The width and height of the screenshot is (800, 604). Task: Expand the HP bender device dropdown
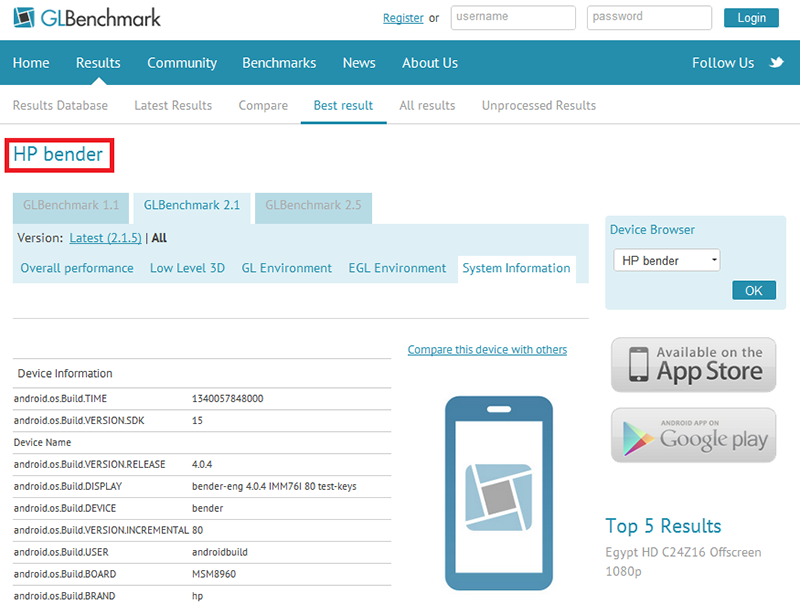click(x=666, y=261)
